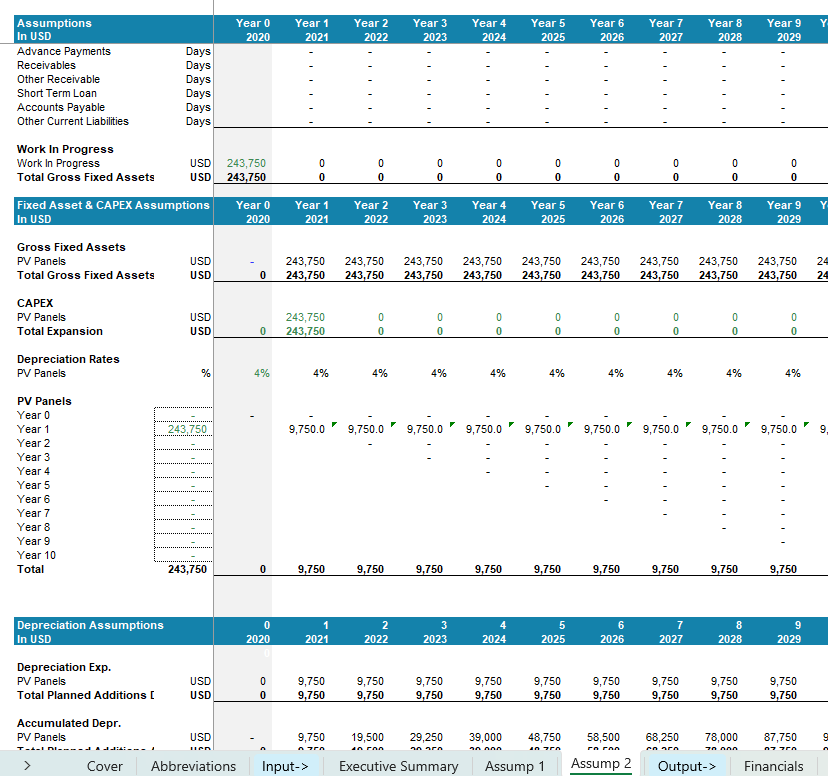Select the Year 0 depreciation rate 4% cell
This screenshot has width=828, height=776.
click(261, 373)
